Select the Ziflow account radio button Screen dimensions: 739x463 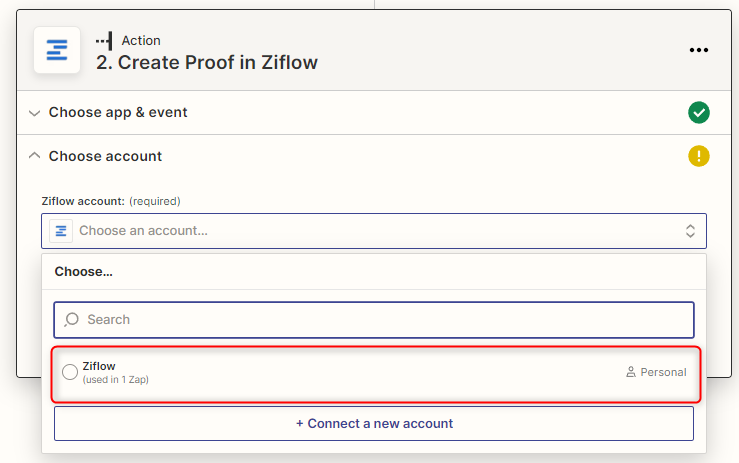coord(70,372)
